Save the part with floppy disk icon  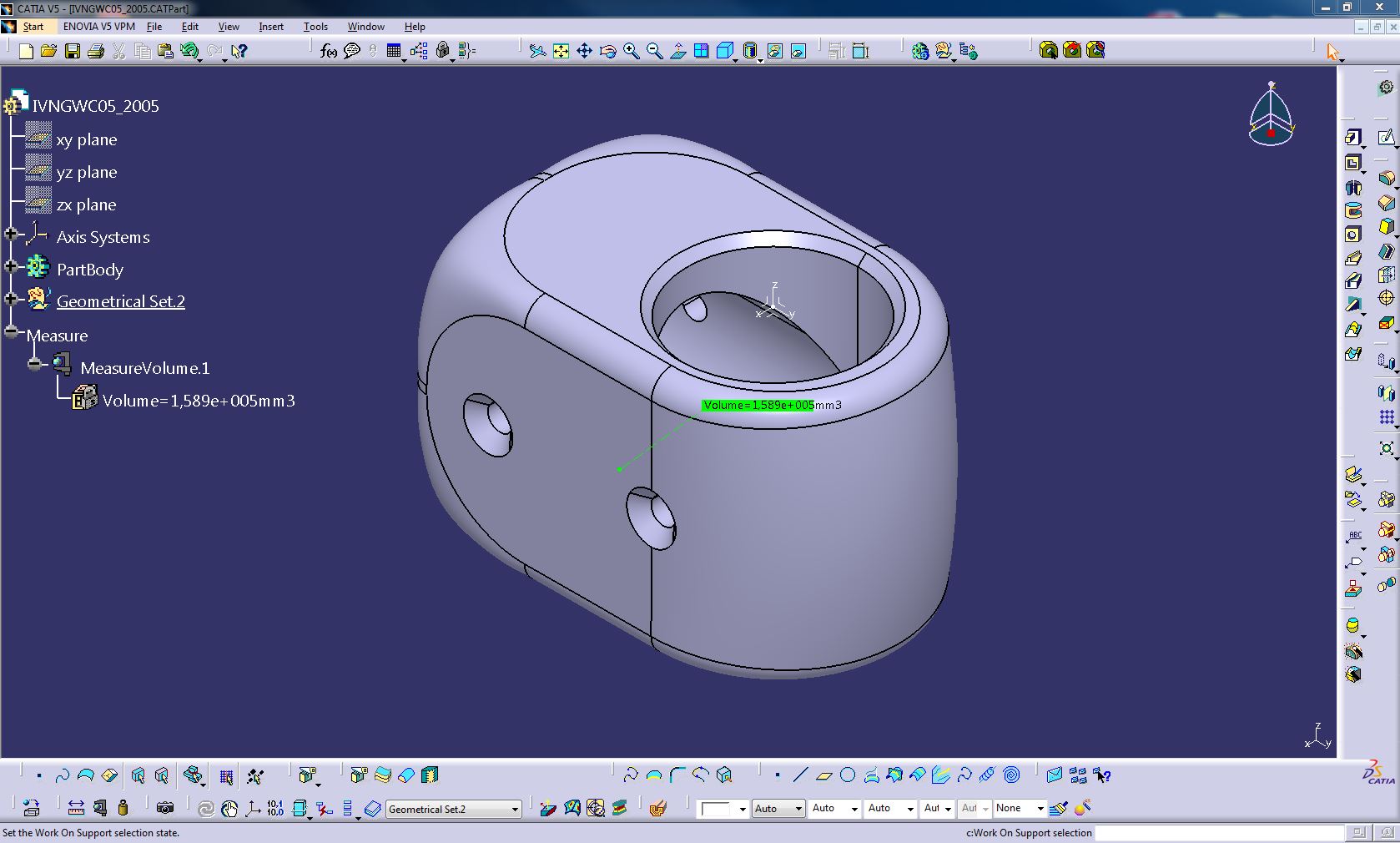(x=73, y=51)
